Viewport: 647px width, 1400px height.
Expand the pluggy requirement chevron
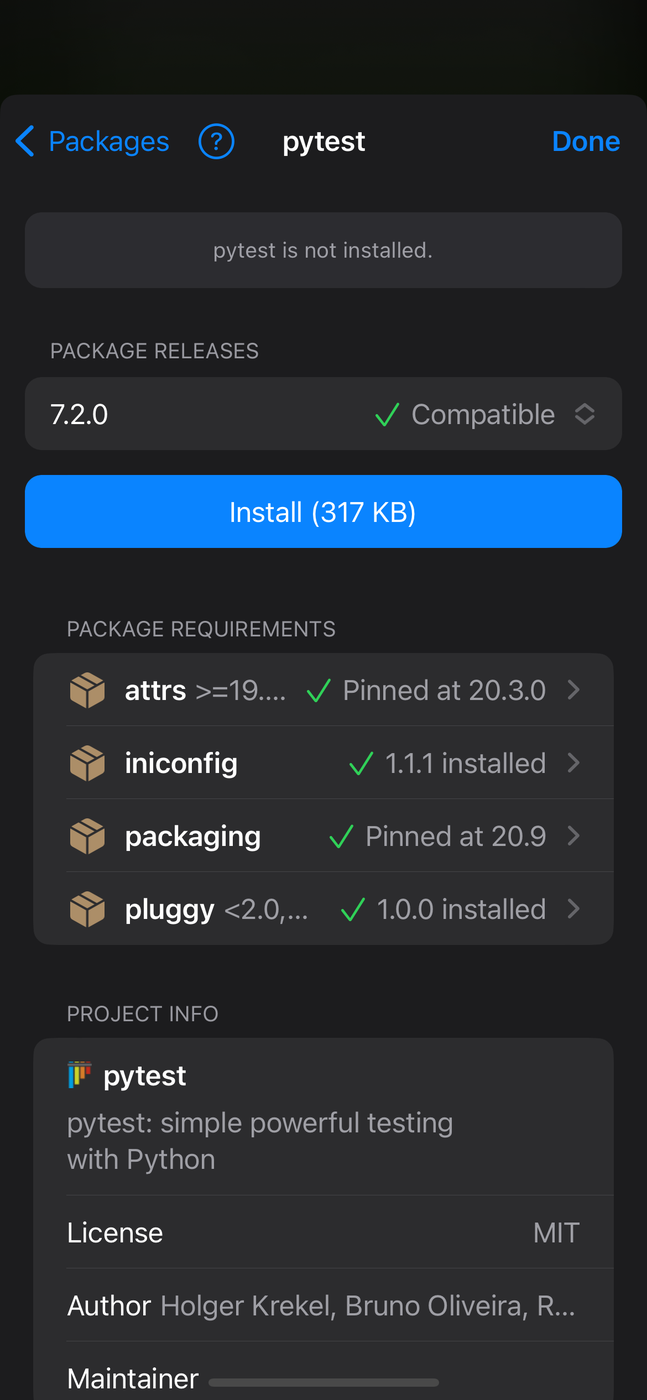coord(574,909)
